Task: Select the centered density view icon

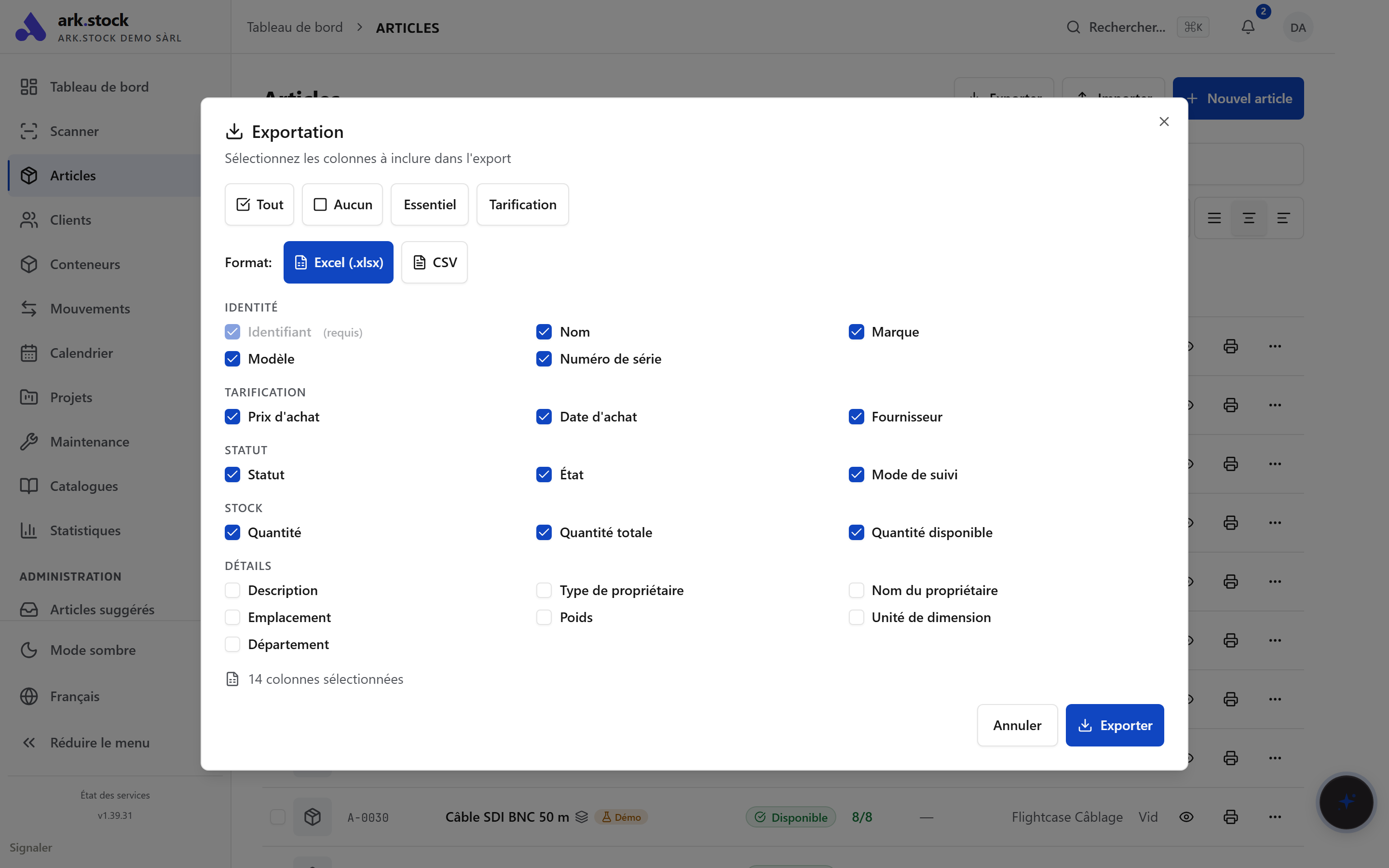Action: [1248, 218]
